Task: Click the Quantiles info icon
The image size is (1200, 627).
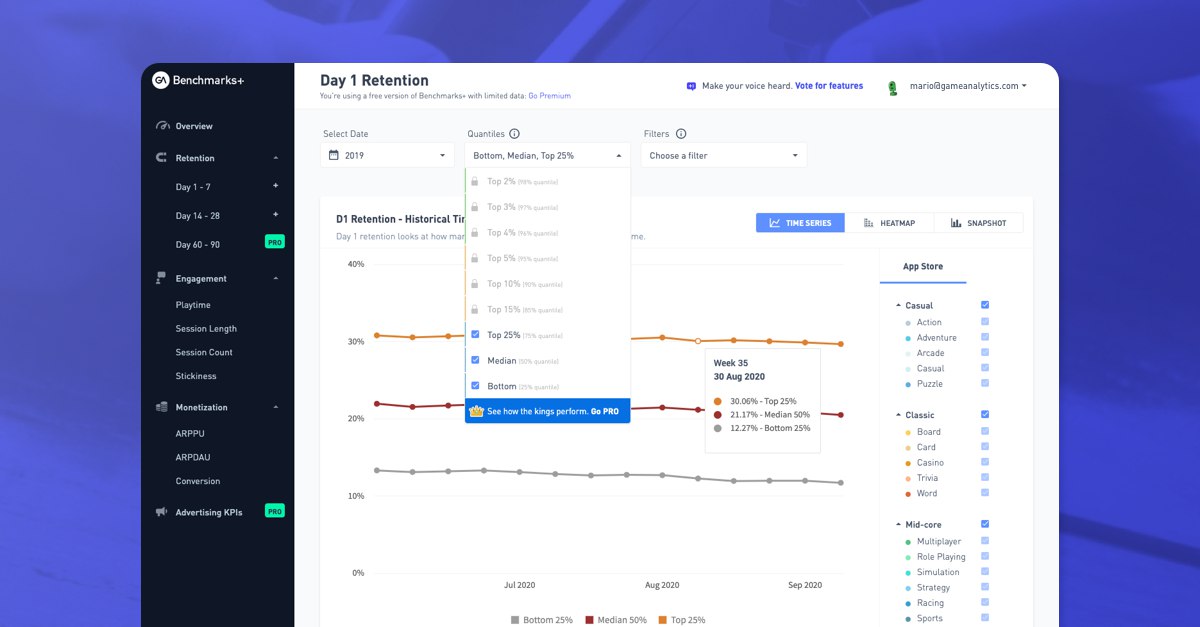Action: (514, 134)
